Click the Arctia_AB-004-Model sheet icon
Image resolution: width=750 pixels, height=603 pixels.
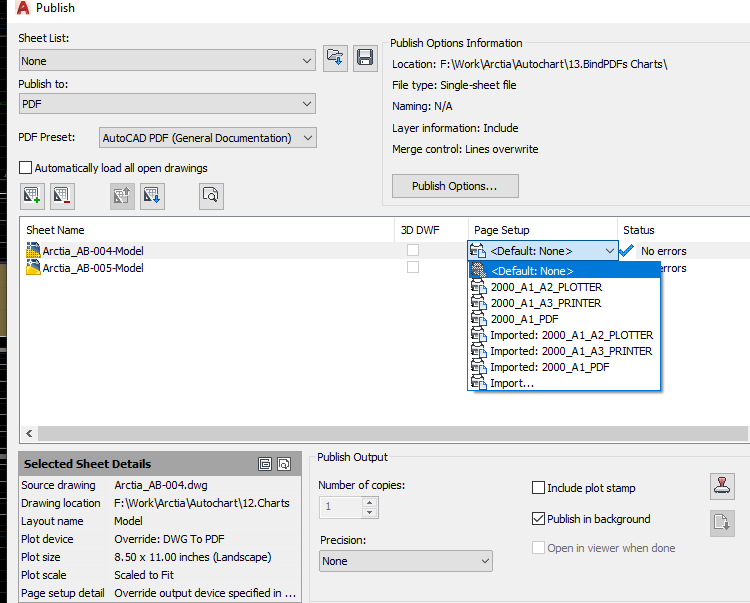[x=33, y=251]
